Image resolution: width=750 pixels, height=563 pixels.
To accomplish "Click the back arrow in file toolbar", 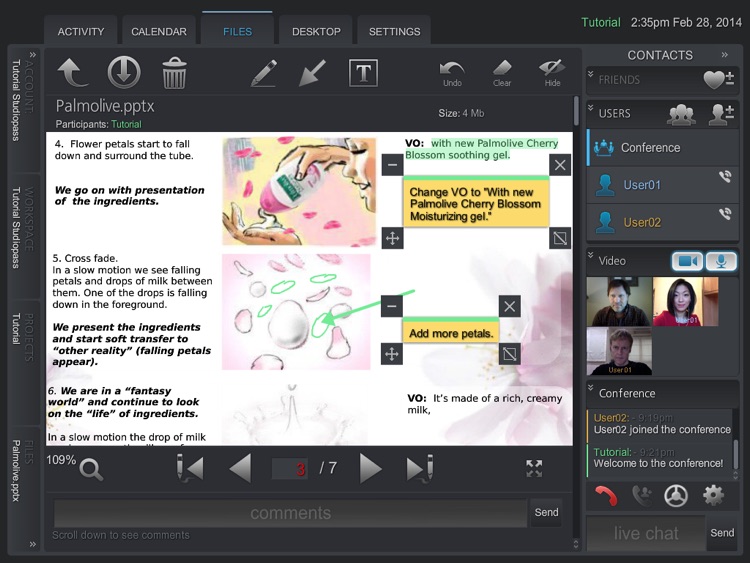I will pos(73,72).
